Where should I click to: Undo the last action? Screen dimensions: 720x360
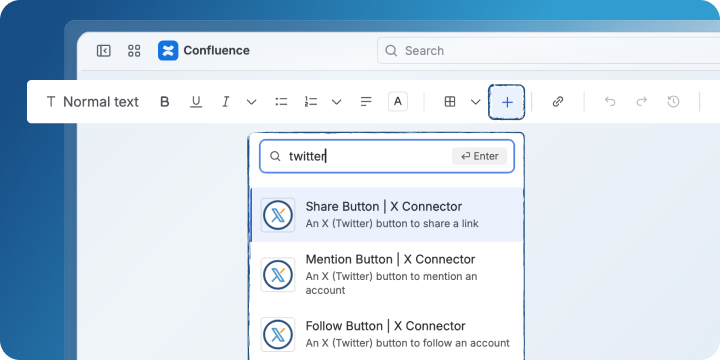[610, 101]
